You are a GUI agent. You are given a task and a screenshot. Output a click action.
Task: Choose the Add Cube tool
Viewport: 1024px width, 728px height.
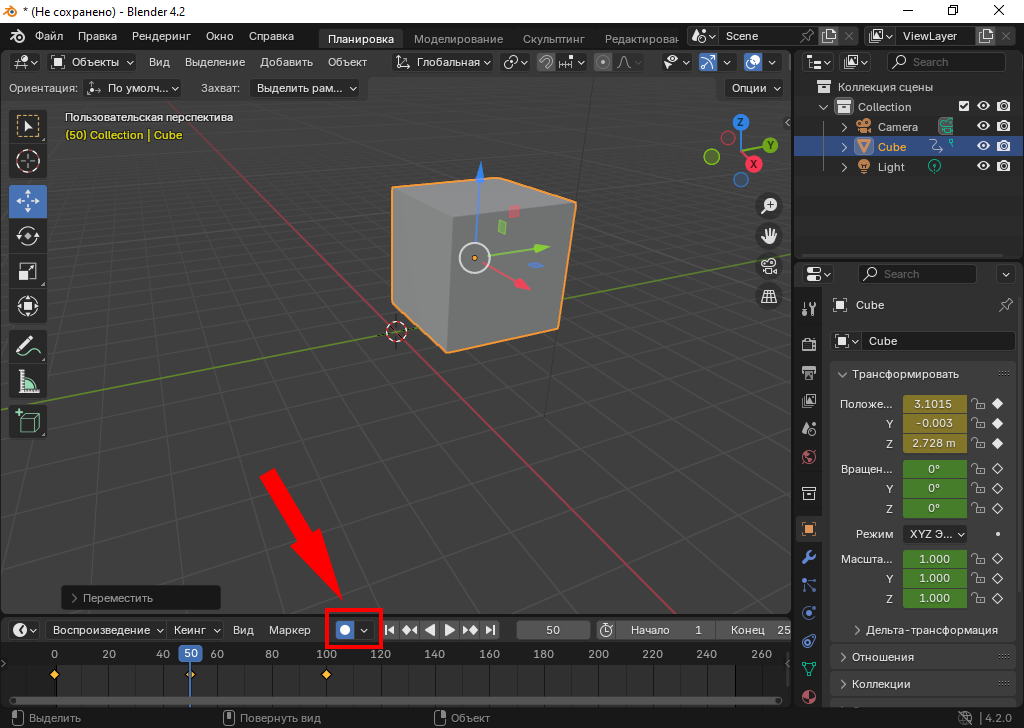[x=28, y=421]
